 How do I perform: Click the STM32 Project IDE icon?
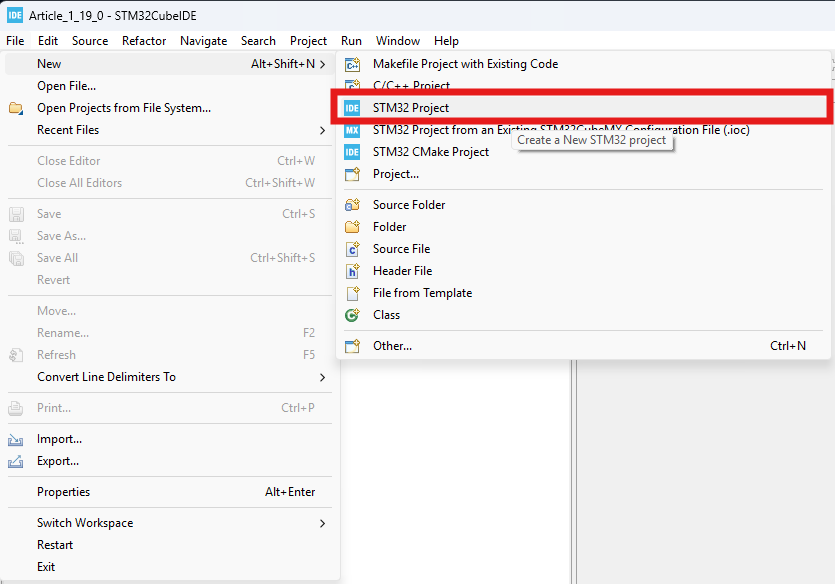click(352, 108)
